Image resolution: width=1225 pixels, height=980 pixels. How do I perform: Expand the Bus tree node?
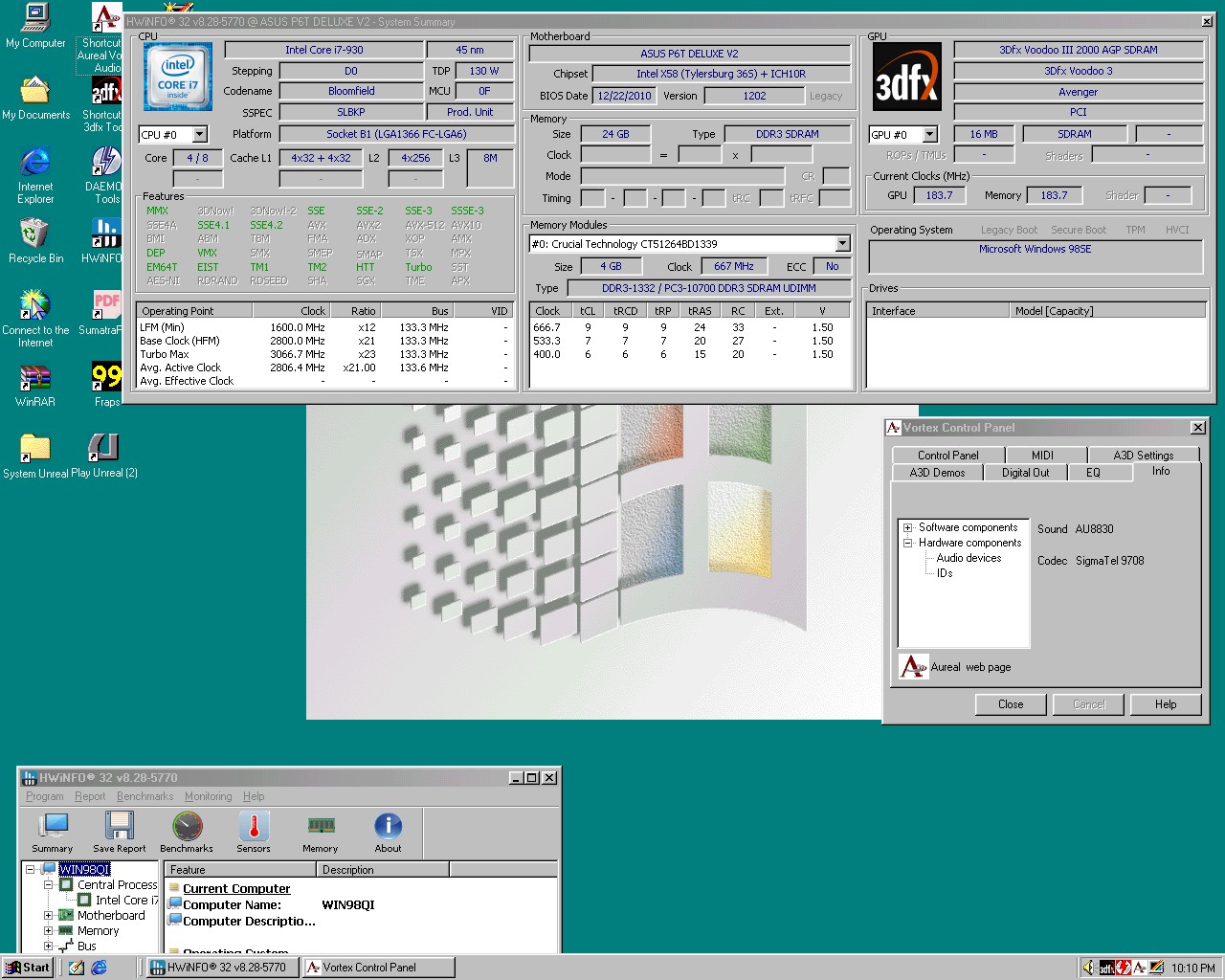click(48, 947)
